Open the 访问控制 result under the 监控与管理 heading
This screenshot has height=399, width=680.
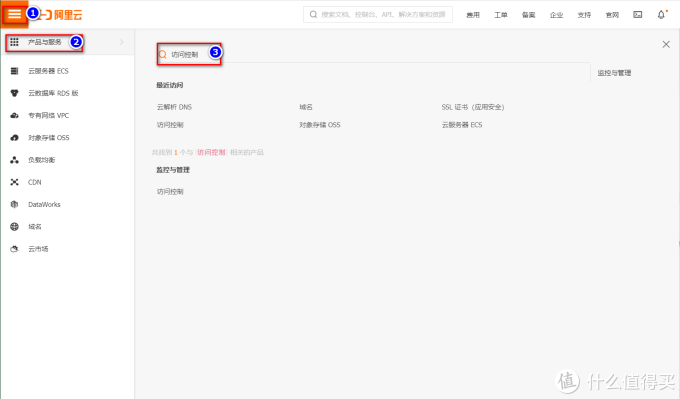coord(170,191)
